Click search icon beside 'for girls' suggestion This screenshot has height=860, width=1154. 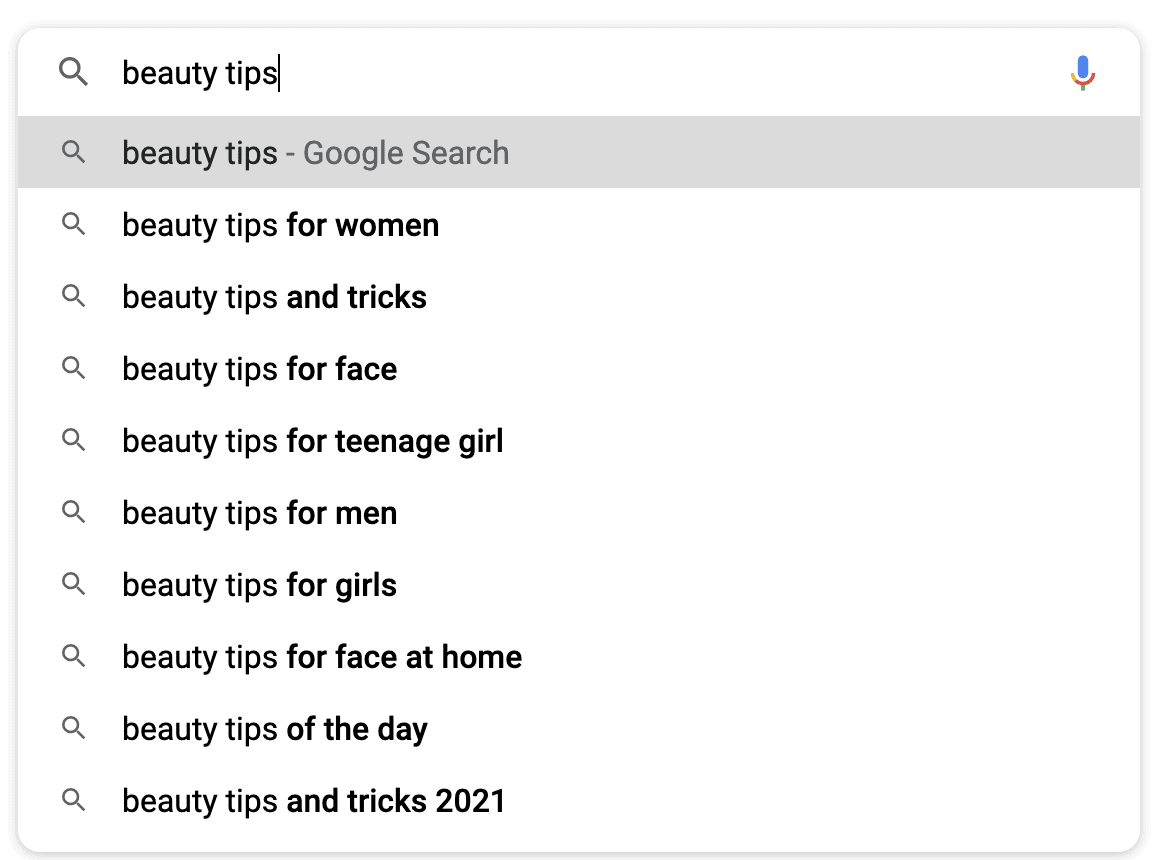[x=73, y=585]
